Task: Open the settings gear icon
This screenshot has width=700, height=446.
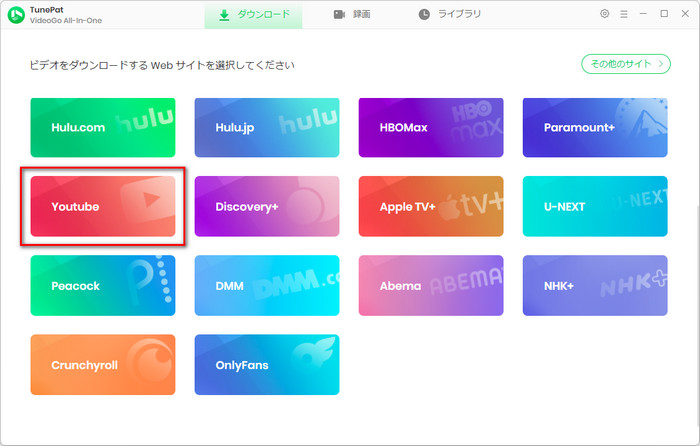Action: tap(604, 14)
